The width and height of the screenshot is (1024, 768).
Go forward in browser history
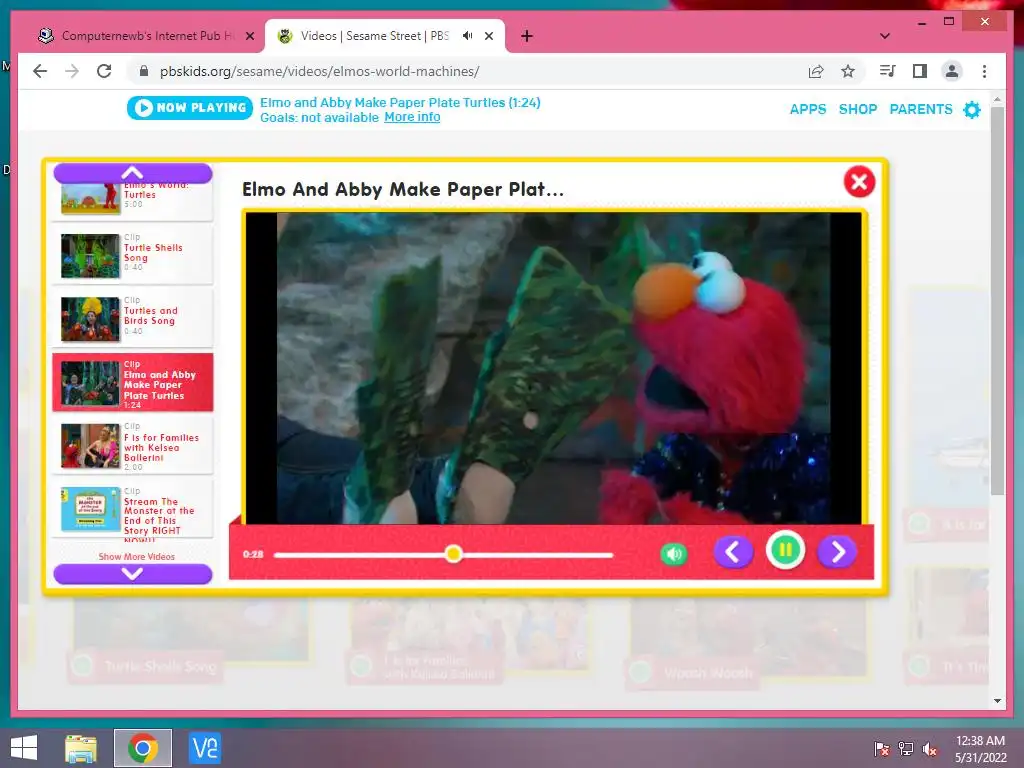pos(72,71)
